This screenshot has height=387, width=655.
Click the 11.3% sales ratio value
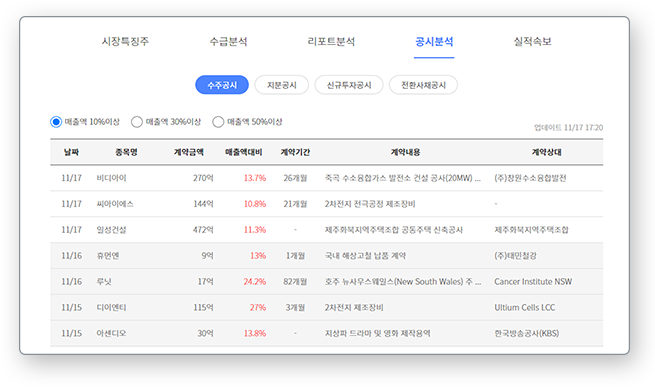pos(255,230)
